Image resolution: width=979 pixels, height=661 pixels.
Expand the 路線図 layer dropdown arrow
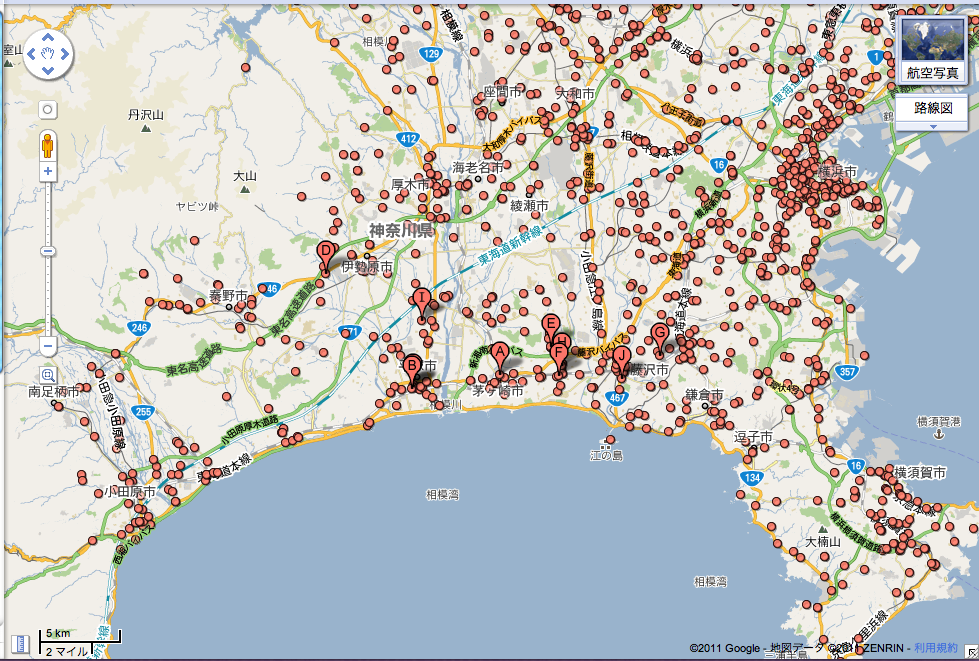pos(933,126)
